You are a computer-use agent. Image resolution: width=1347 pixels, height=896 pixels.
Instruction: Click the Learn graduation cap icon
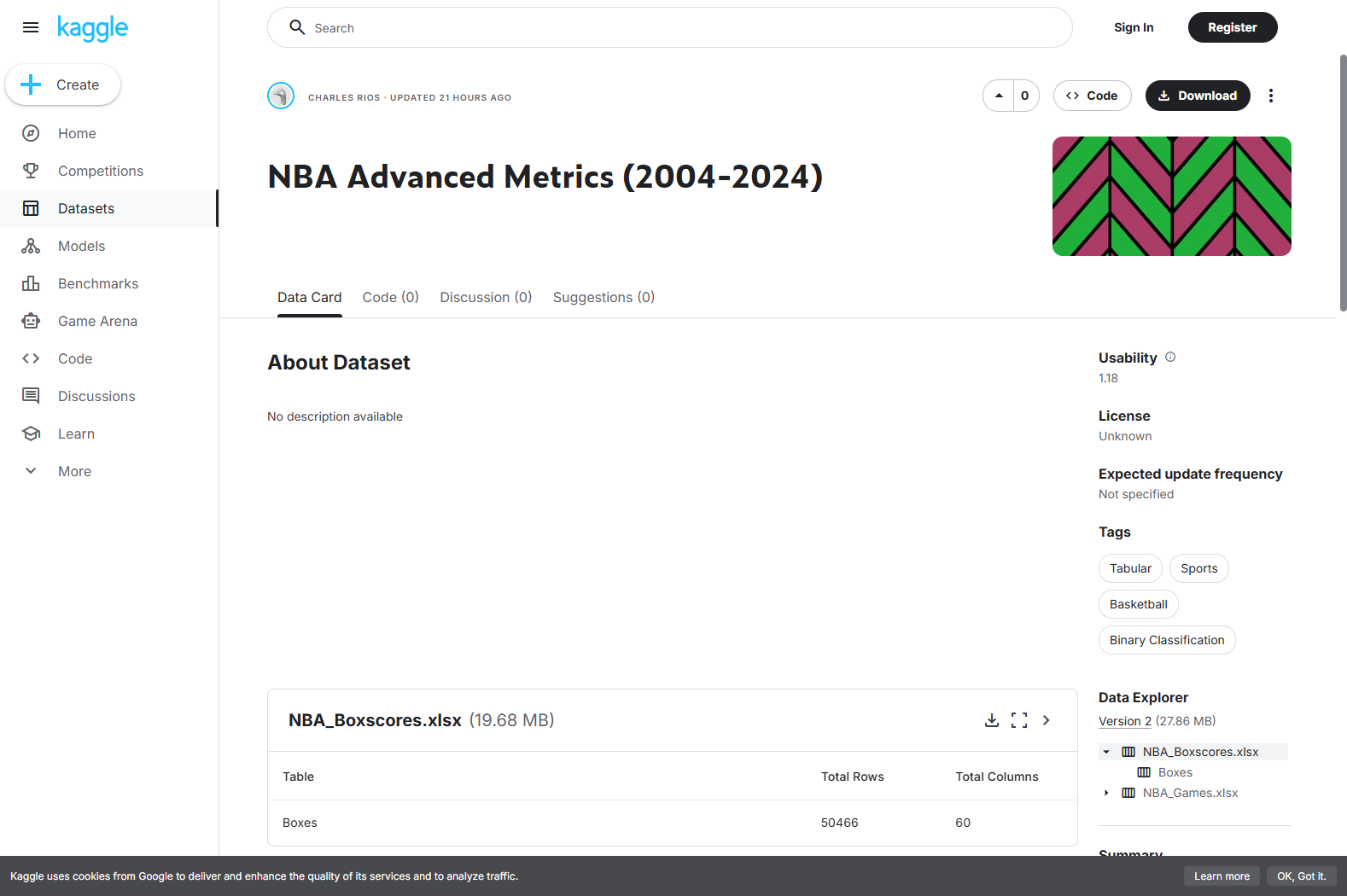(x=31, y=433)
